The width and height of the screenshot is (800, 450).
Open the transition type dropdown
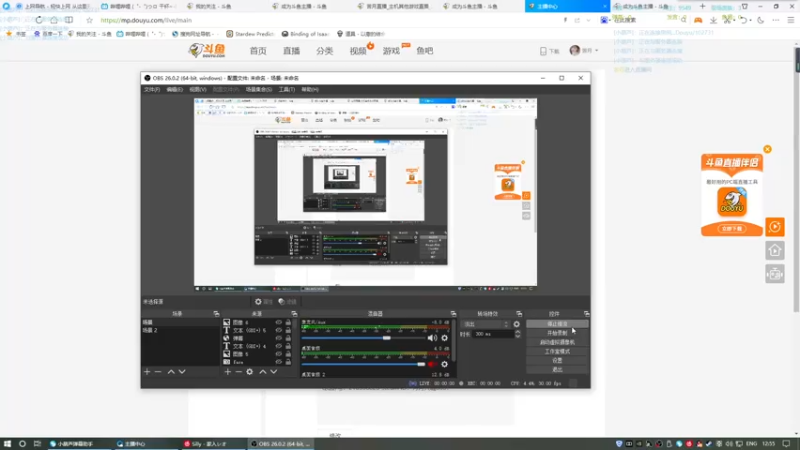pos(485,324)
